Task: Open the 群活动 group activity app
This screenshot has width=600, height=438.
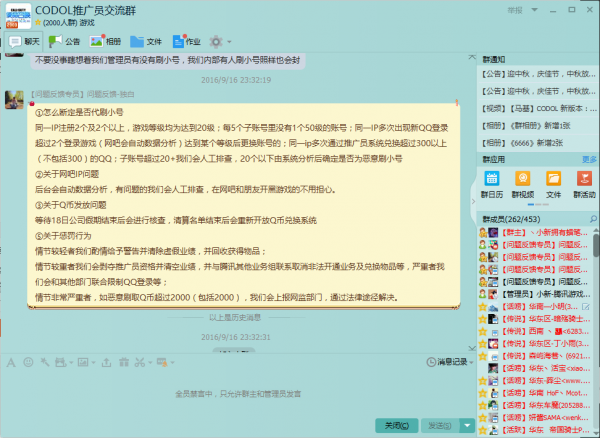Action: pos(584,185)
